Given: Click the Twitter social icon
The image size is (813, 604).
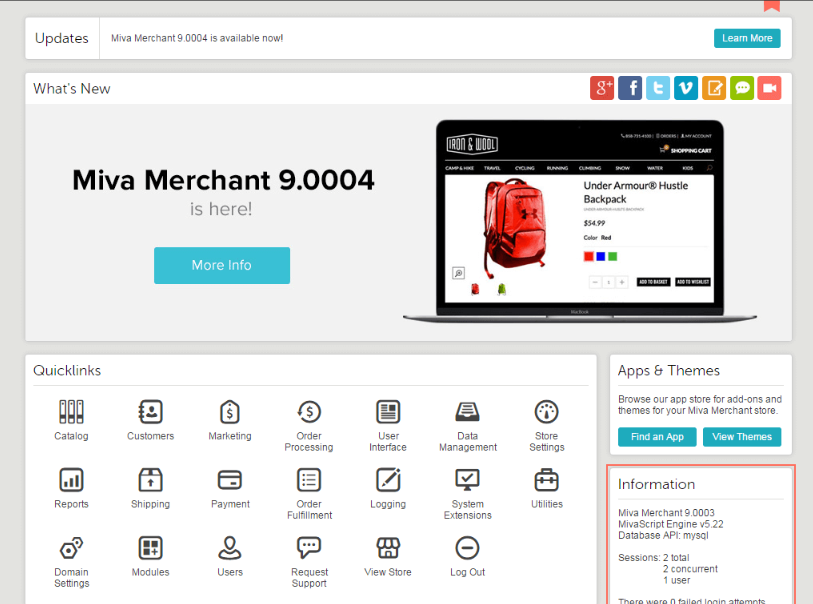Looking at the screenshot, I should click(x=658, y=88).
